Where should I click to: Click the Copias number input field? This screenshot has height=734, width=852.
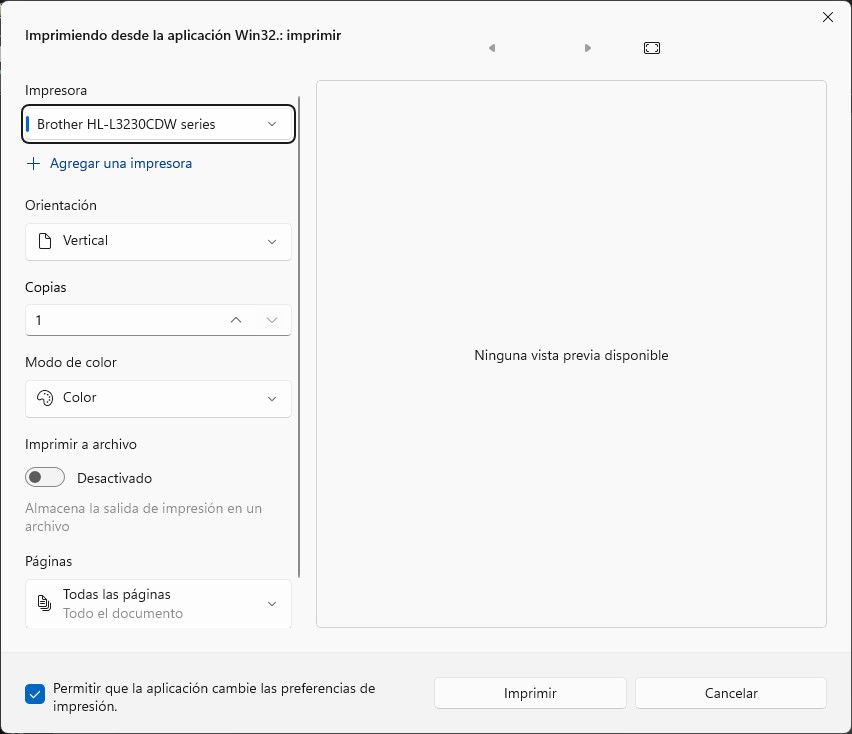tap(120, 320)
